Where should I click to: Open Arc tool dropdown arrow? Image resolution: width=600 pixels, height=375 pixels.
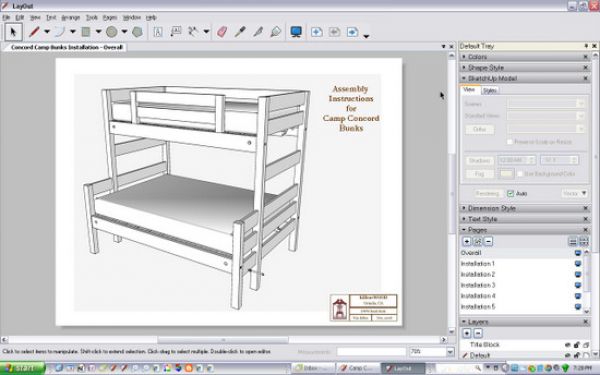(73, 32)
